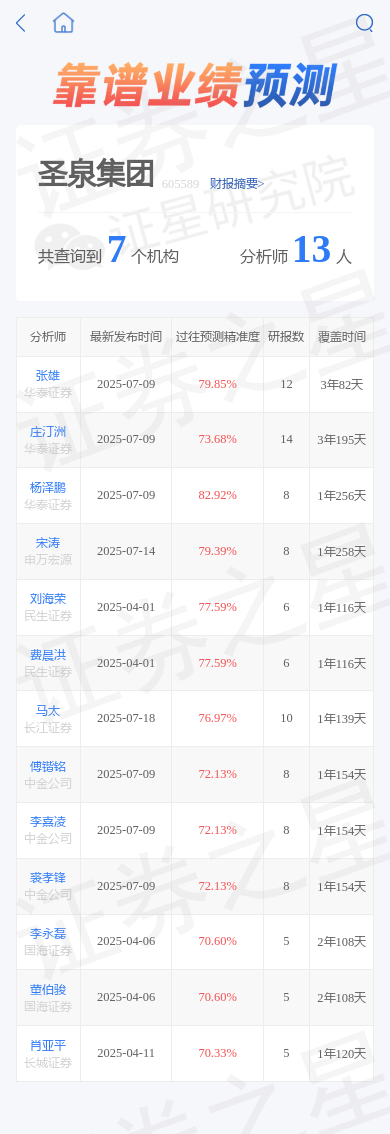Open analyst 李永磊 of 国海证券
The image size is (390, 1134).
(x=48, y=934)
